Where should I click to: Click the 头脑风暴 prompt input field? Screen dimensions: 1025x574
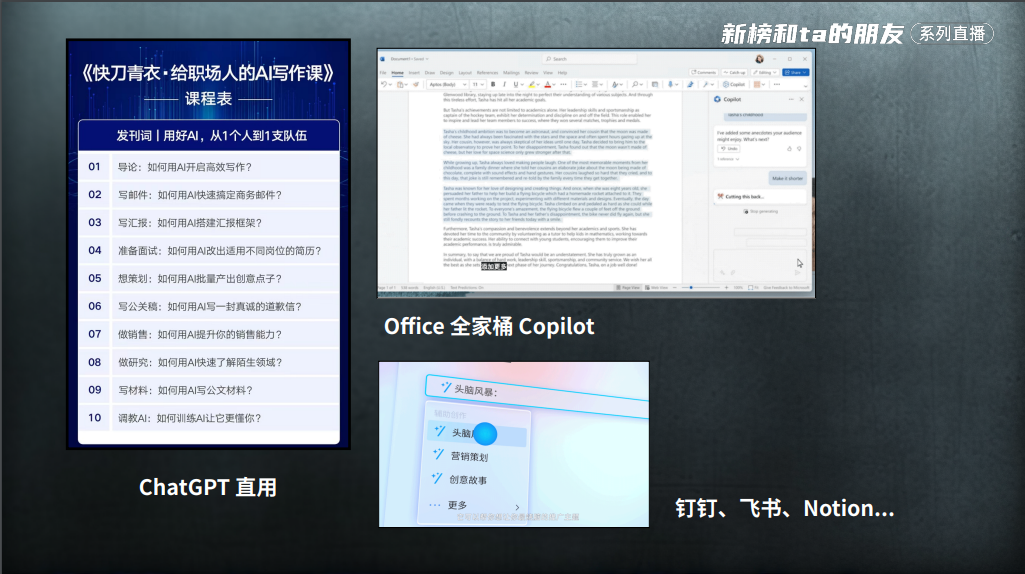[x=537, y=396]
